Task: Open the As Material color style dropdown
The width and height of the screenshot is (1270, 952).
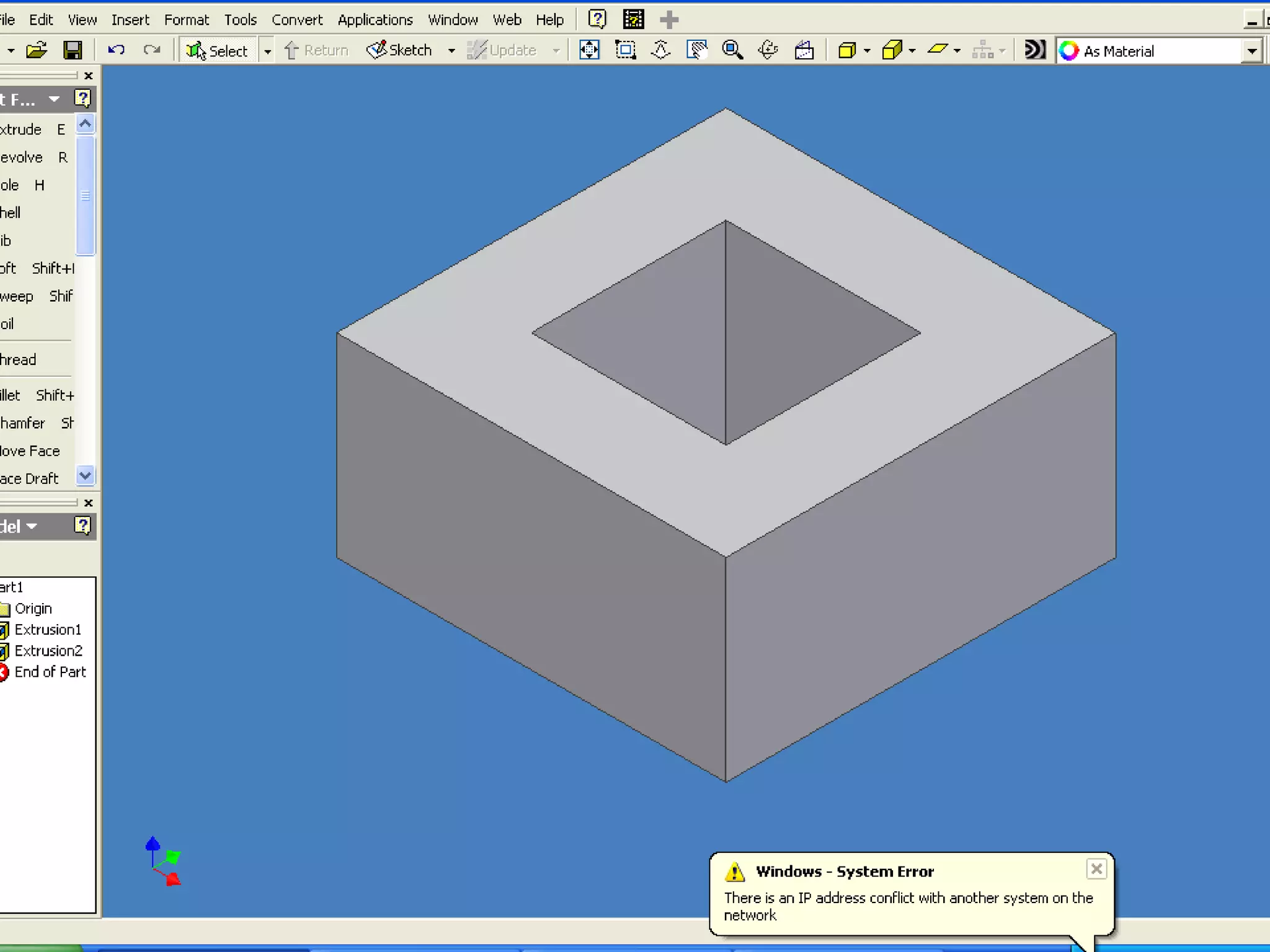Action: [x=1252, y=51]
